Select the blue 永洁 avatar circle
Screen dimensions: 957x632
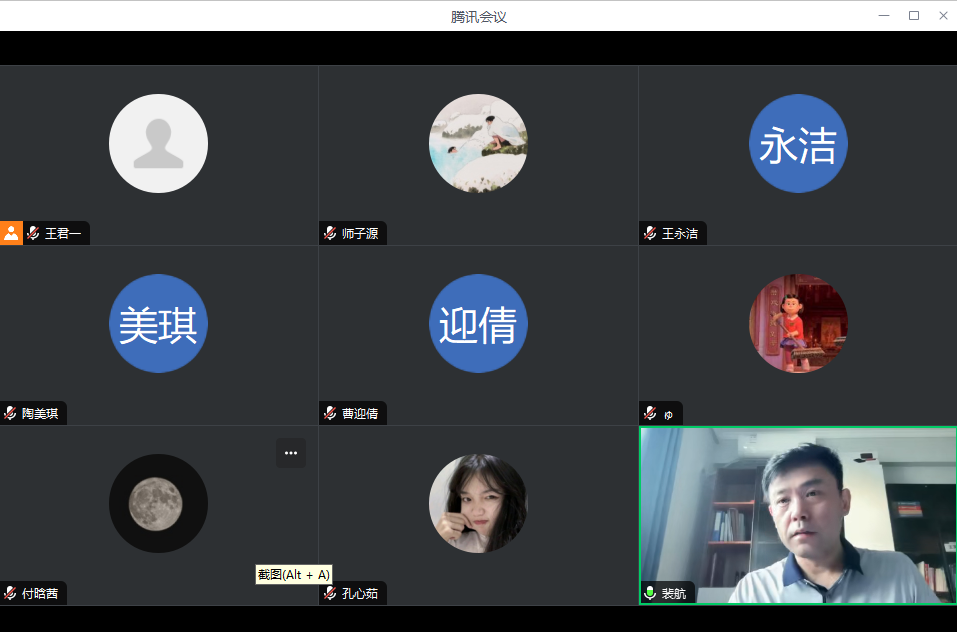coord(798,144)
